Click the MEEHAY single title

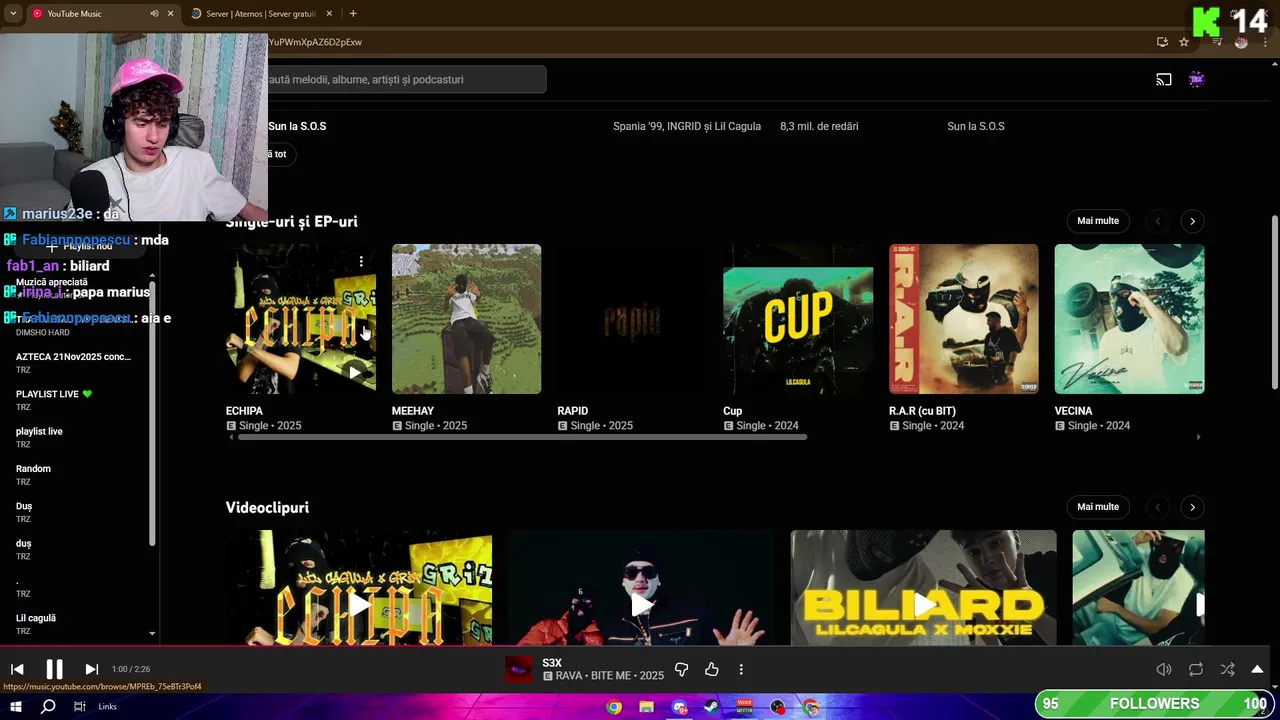[413, 411]
